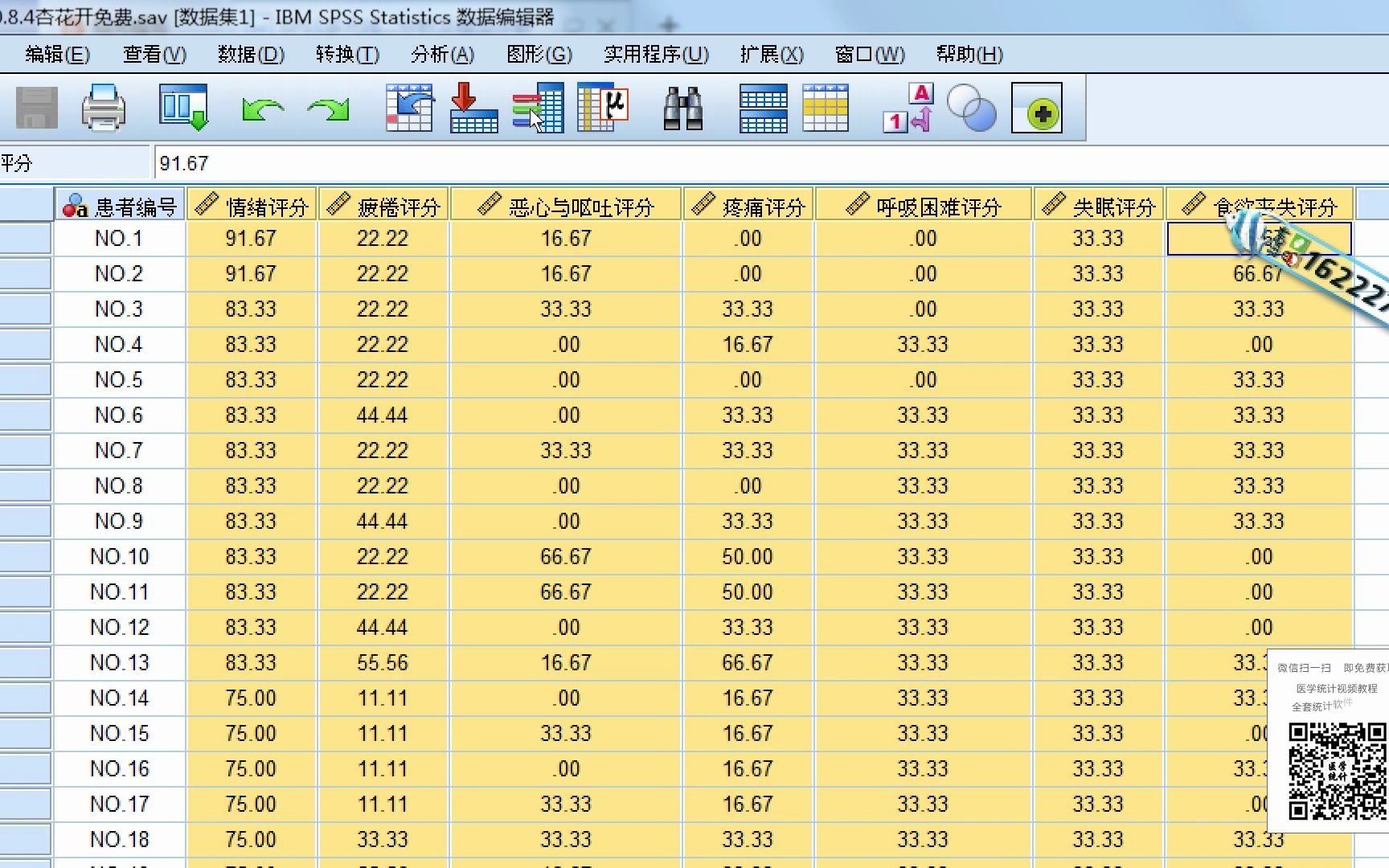Select 恶心与呕吐评分 cell 33.33 in row NO.3
This screenshot has height=868, width=1389.
566,309
